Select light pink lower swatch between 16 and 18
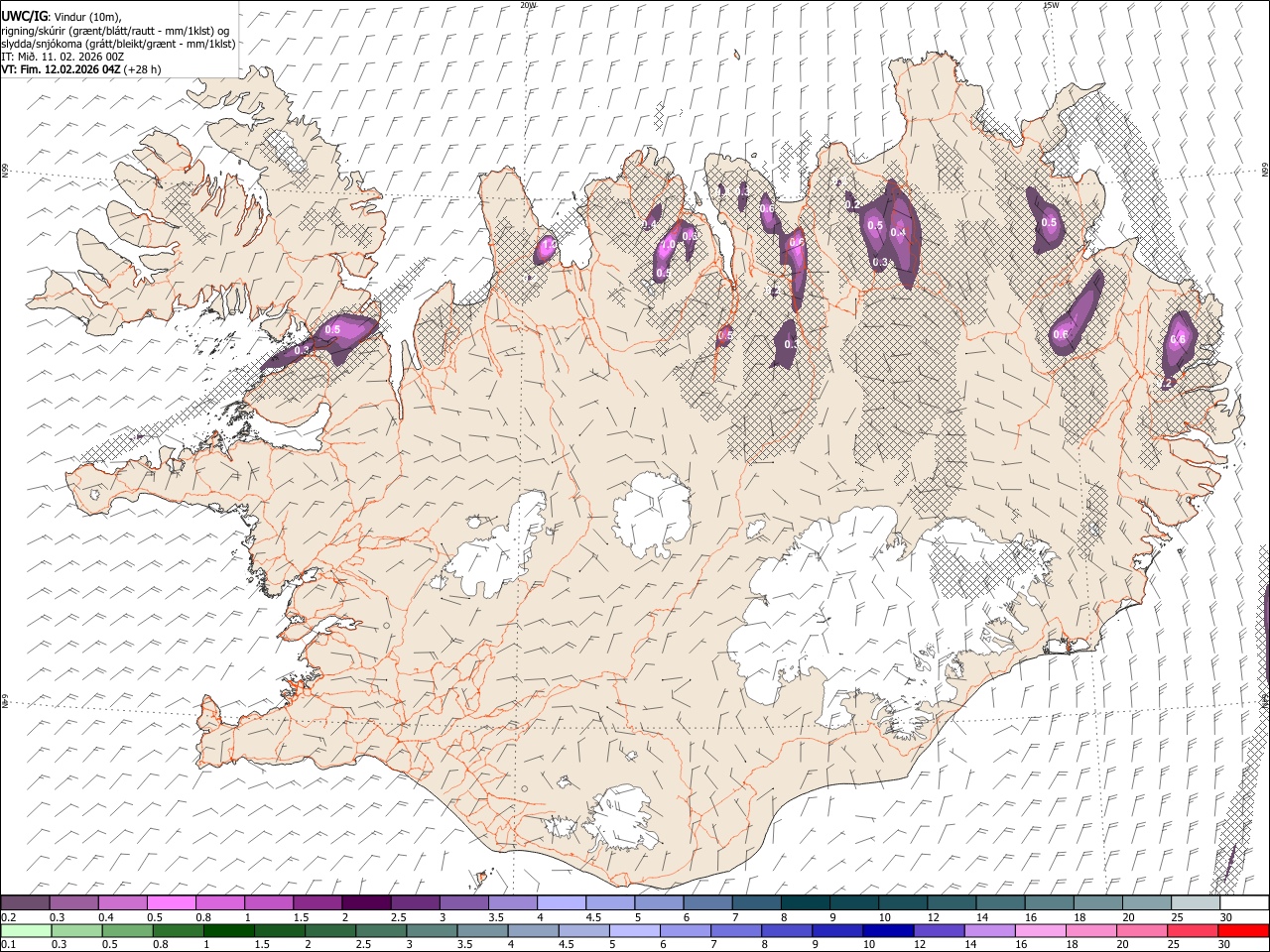The image size is (1270, 952). [x=1039, y=930]
